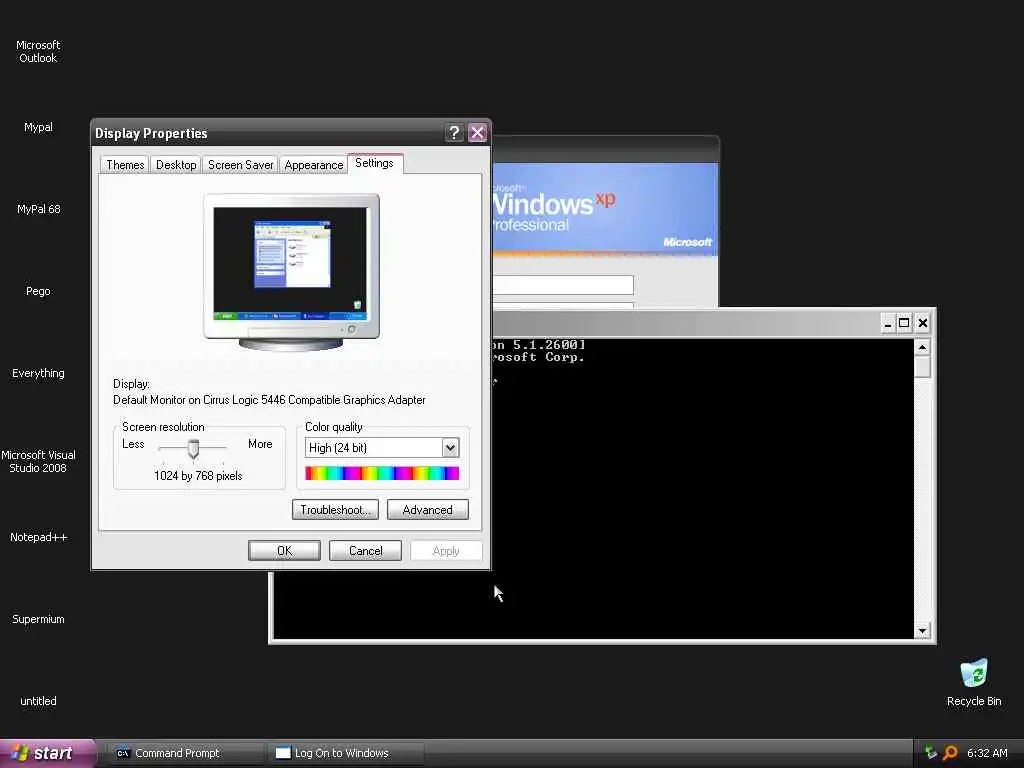Click the Display Properties help question mark
This screenshot has height=768, width=1024.
tap(455, 133)
